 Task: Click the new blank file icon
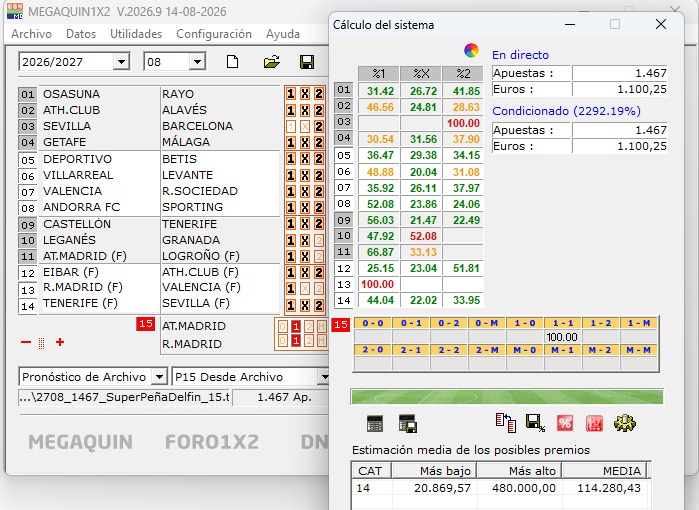pos(232,62)
